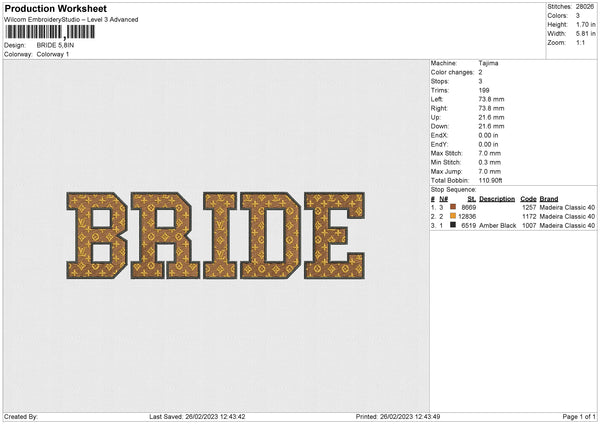Click 'Wilcom EmbroideryStudio – Level 3 Advanced' text
The height and width of the screenshot is (424, 600).
tap(71, 20)
